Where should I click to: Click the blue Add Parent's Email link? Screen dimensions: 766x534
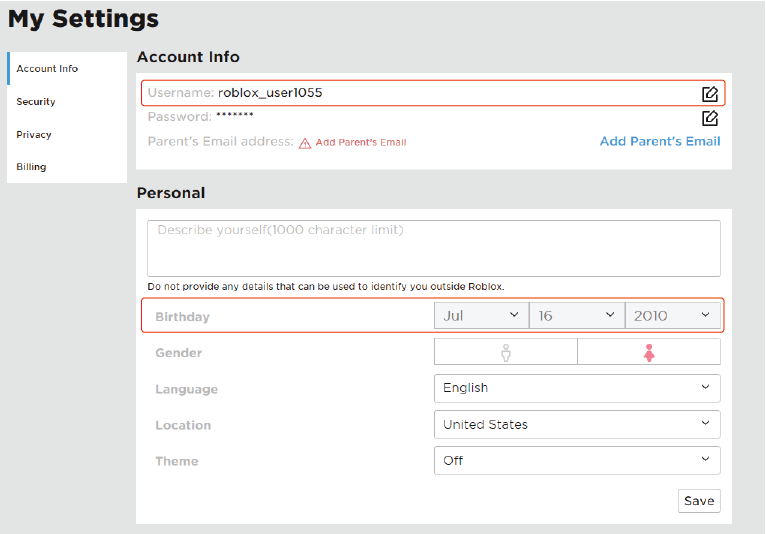tap(660, 141)
